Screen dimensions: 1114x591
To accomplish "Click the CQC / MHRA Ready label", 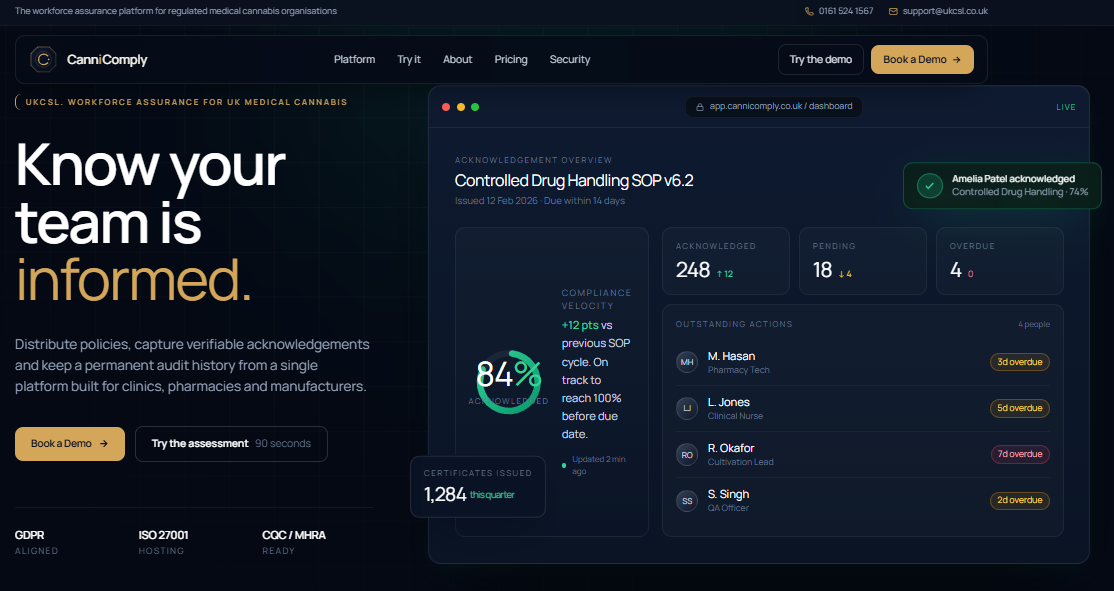I will (x=294, y=543).
